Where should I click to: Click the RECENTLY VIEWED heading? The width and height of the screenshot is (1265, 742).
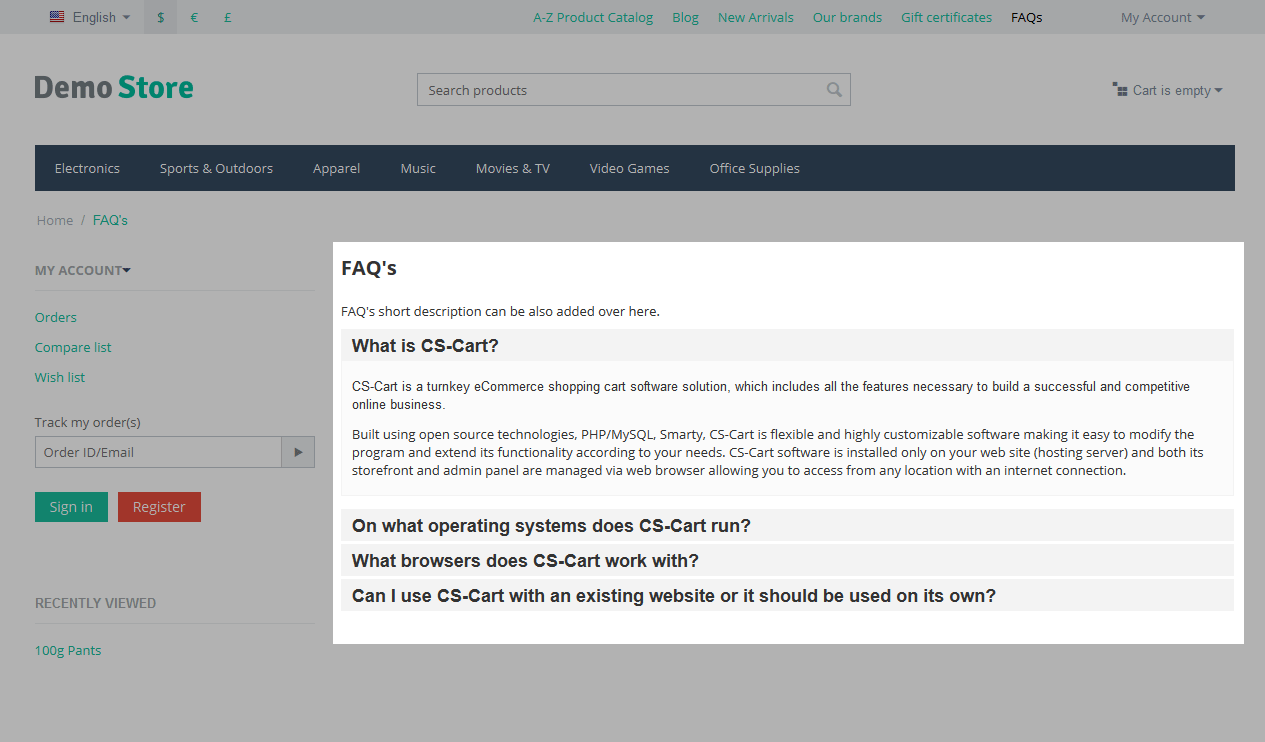pos(95,603)
